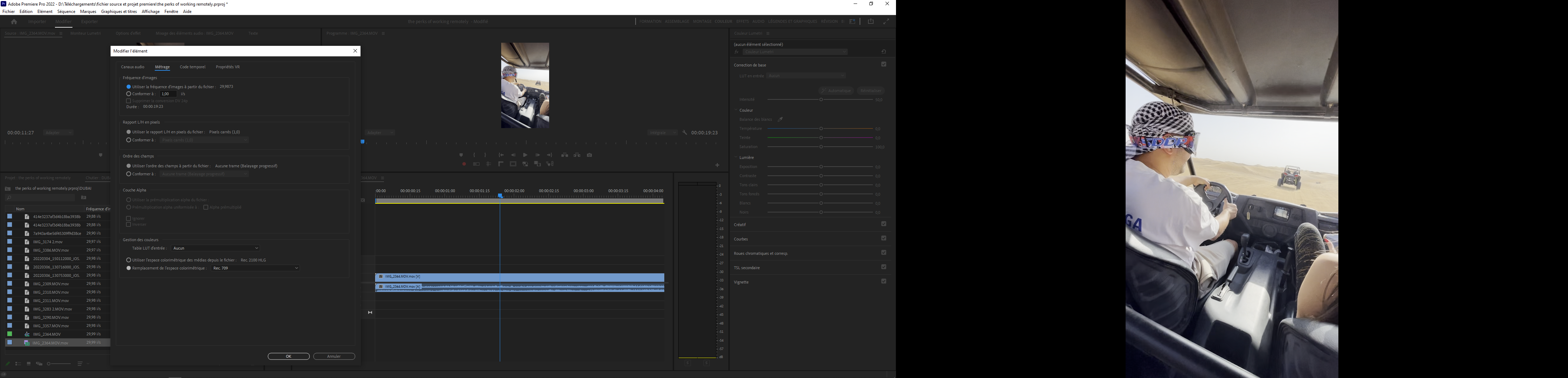
Task: Select pixel aspect 'Conformer à' radio button
Action: pyautogui.click(x=128, y=140)
